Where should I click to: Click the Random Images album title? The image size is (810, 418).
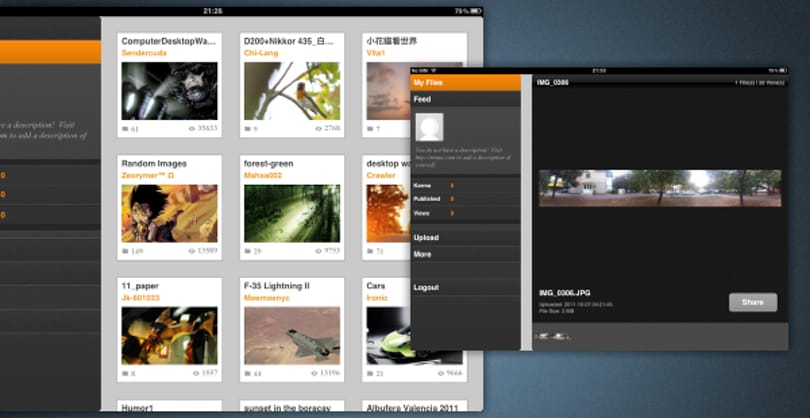pyautogui.click(x=154, y=163)
